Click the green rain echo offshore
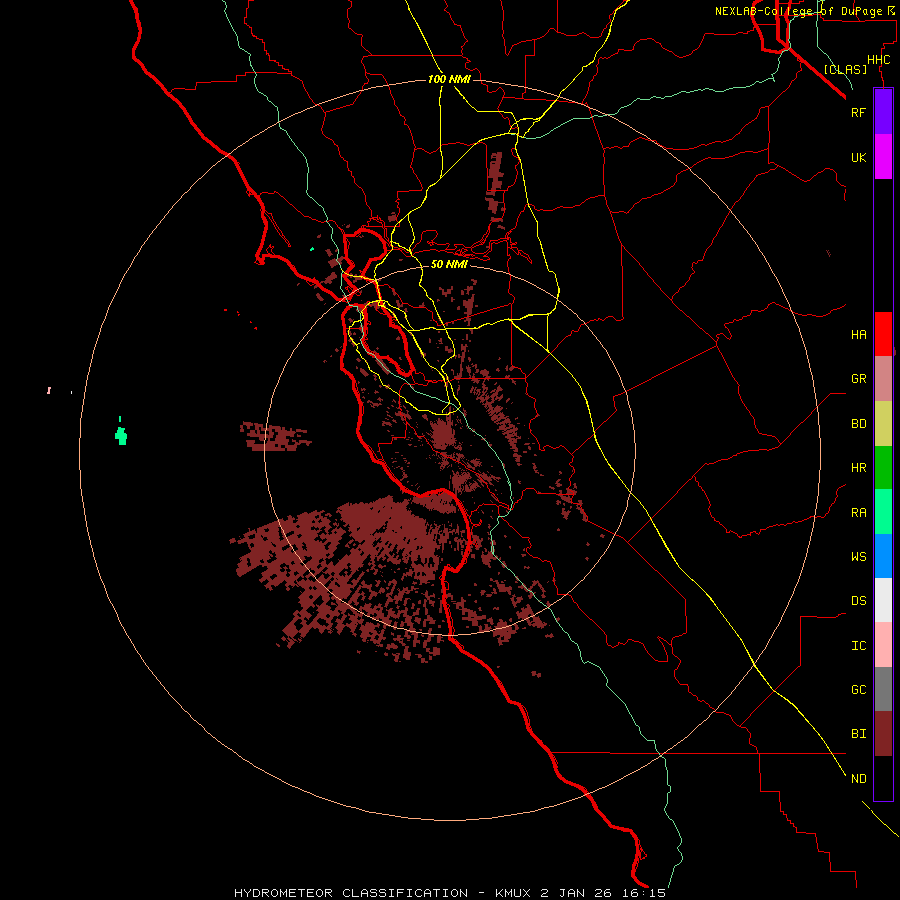Image resolution: width=900 pixels, height=900 pixels. pos(121,435)
